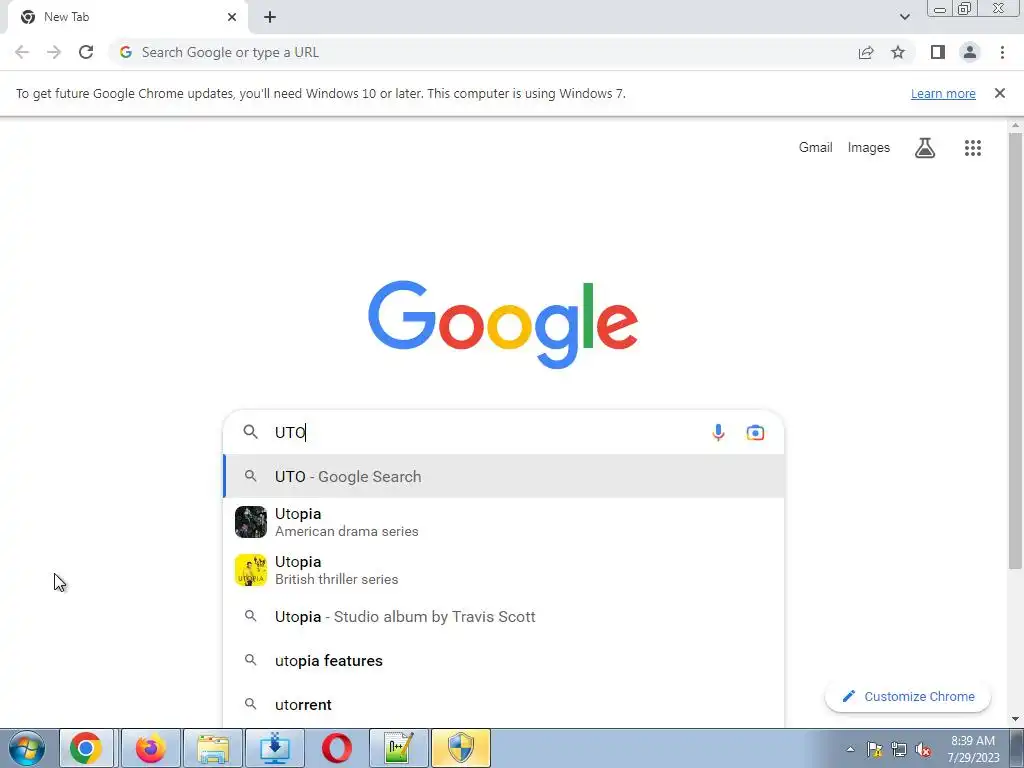The width and height of the screenshot is (1024, 768).
Task: Pick Utopia Studio album by Travis Scott
Action: click(x=504, y=616)
